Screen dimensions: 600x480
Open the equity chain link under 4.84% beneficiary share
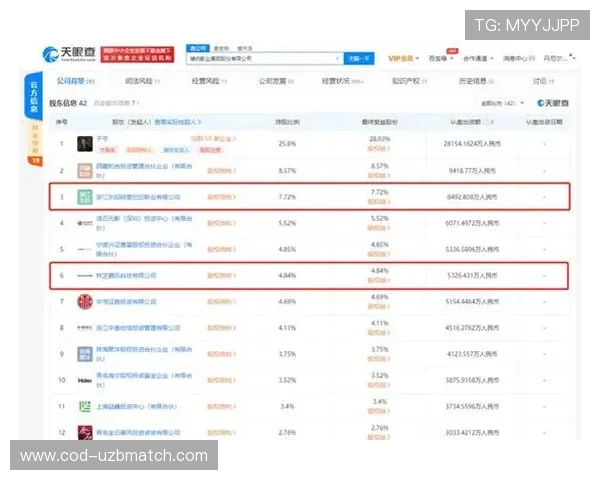point(379,280)
